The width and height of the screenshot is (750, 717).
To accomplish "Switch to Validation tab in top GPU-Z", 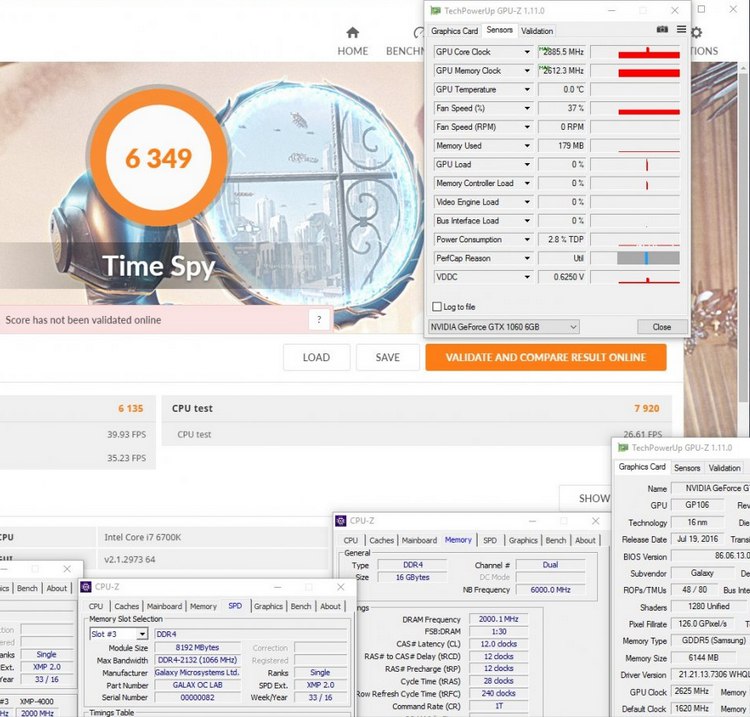I will [x=537, y=31].
